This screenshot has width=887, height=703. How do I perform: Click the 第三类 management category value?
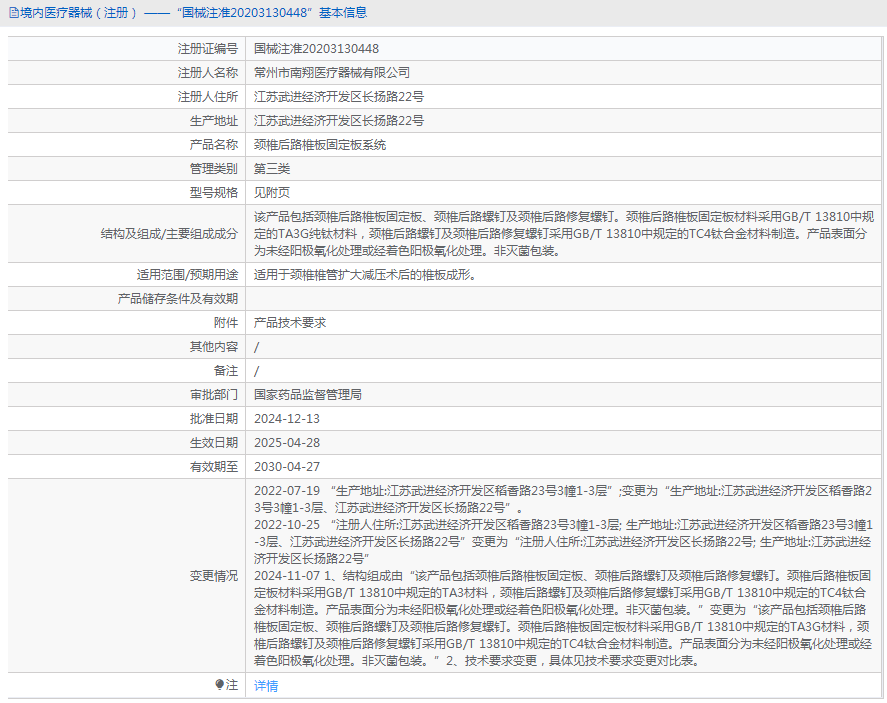tap(272, 169)
